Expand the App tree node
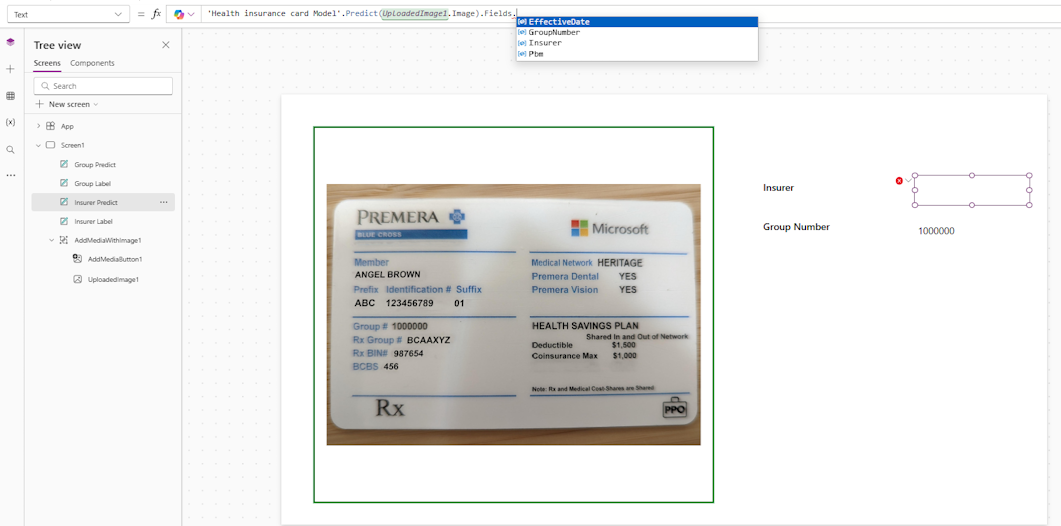1061x526 pixels. pyautogui.click(x=39, y=126)
